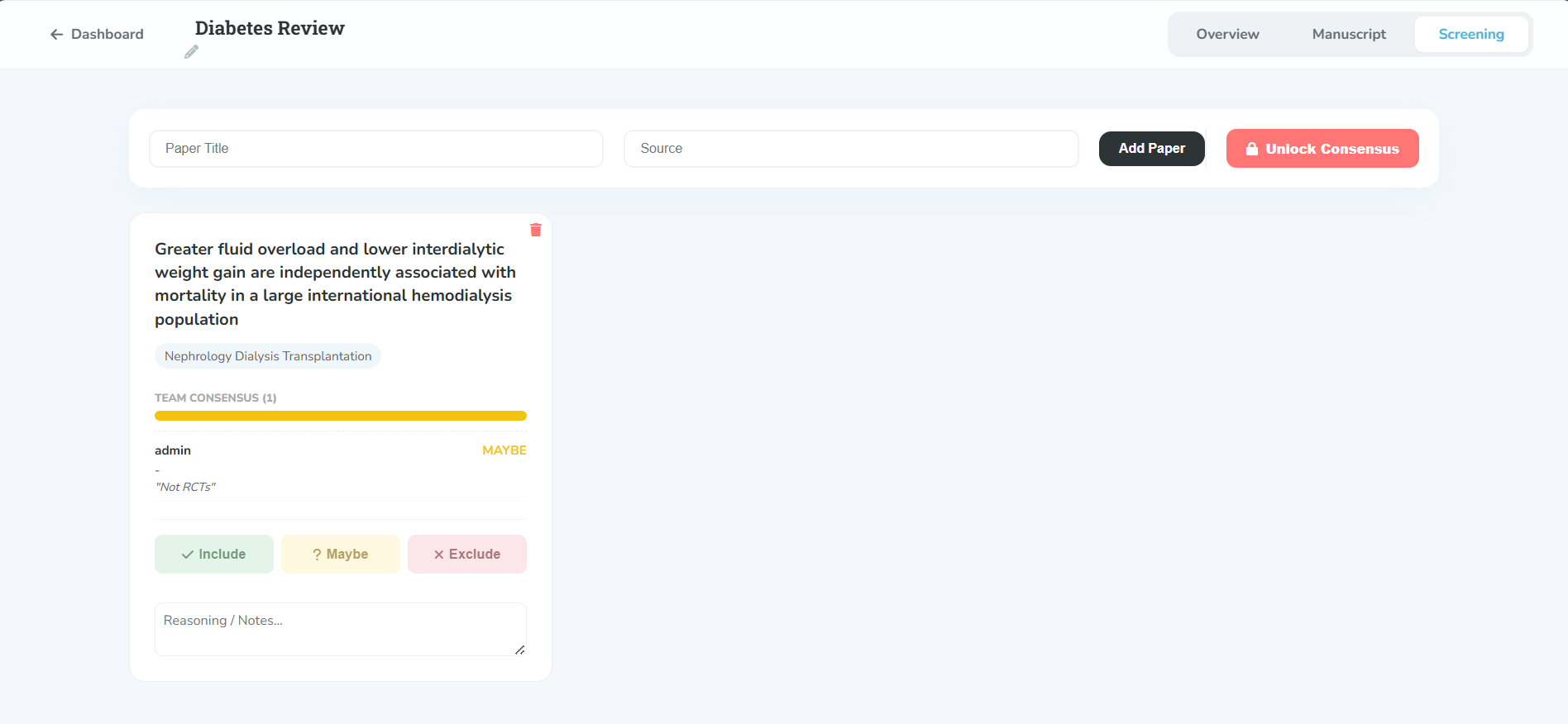Click the yellow Team Consensus progress bar

340,416
